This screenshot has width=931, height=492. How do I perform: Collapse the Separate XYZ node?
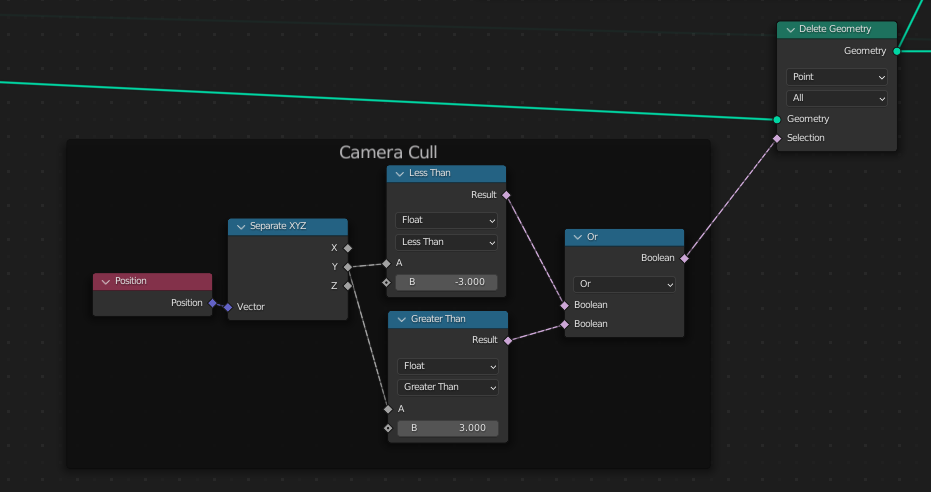click(241, 227)
